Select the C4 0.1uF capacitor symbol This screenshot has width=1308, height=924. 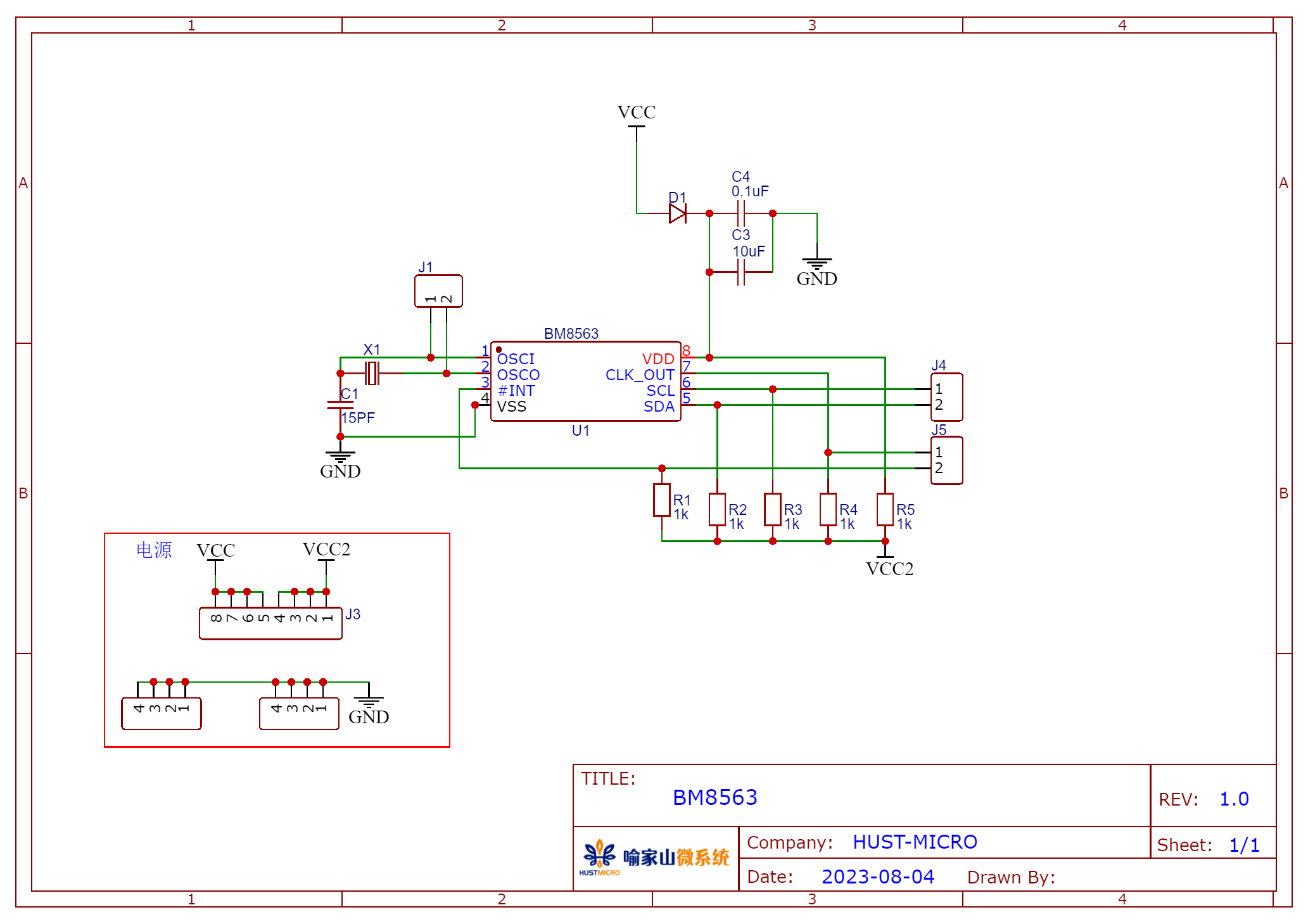[741, 213]
